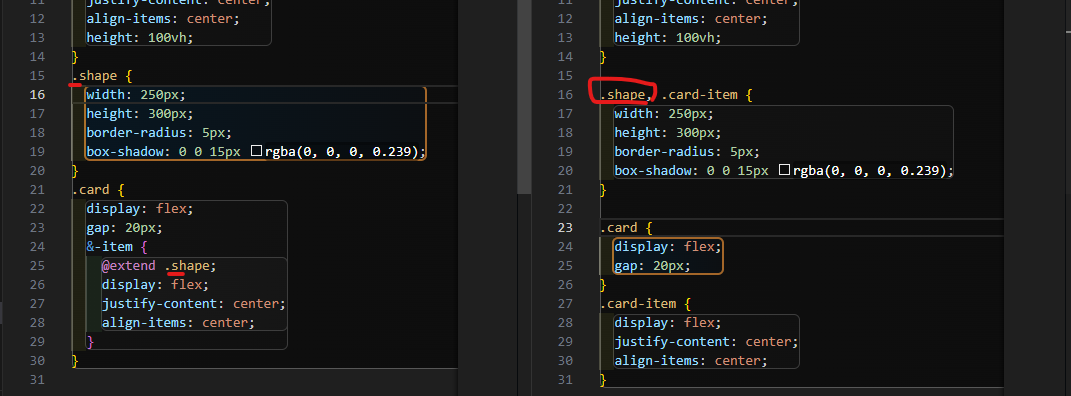Click 'justify-content: center;' on line 29, right editor
Image resolution: width=1071 pixels, height=396 pixels.
pos(706,342)
